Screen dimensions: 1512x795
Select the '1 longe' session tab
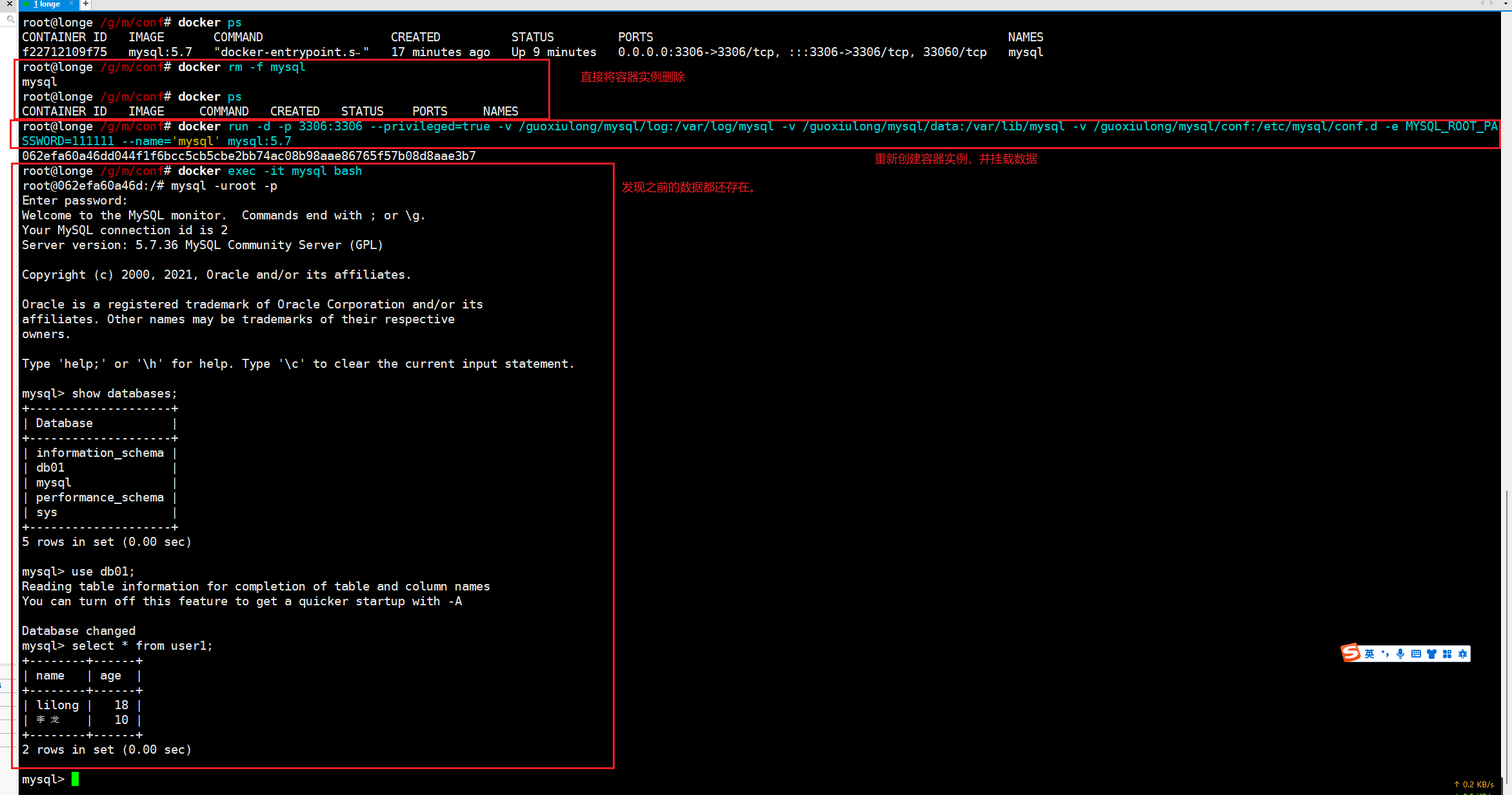(46, 4)
